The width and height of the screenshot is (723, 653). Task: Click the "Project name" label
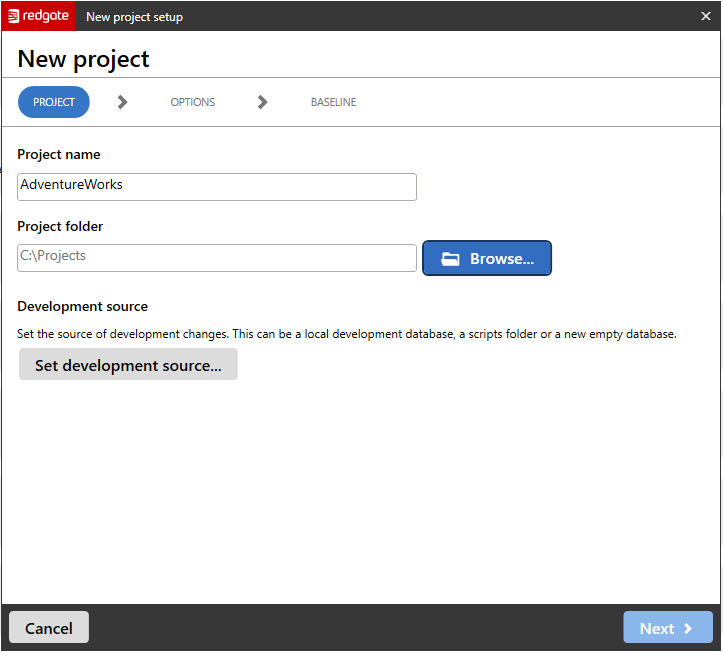coord(59,155)
